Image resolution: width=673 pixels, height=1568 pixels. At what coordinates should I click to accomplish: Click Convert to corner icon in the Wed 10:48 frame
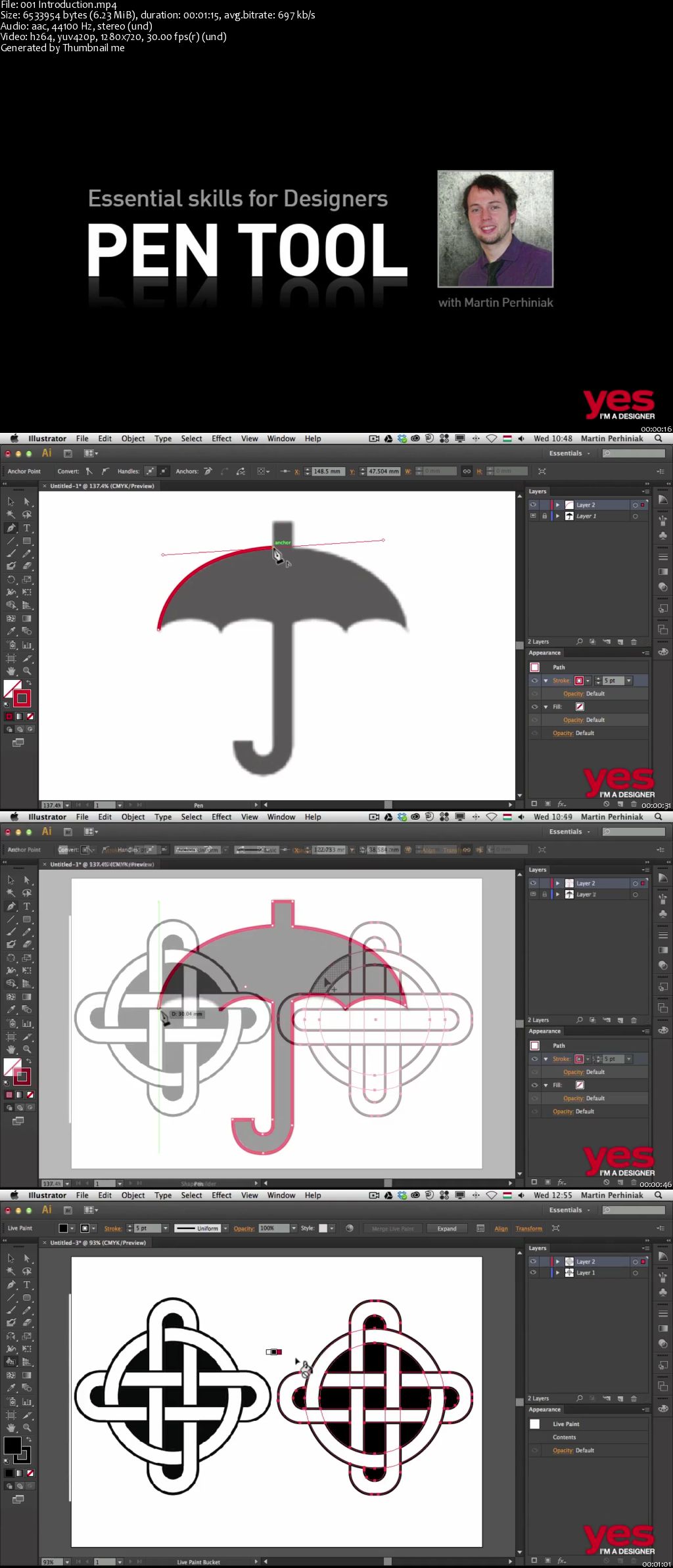pyautogui.click(x=89, y=471)
